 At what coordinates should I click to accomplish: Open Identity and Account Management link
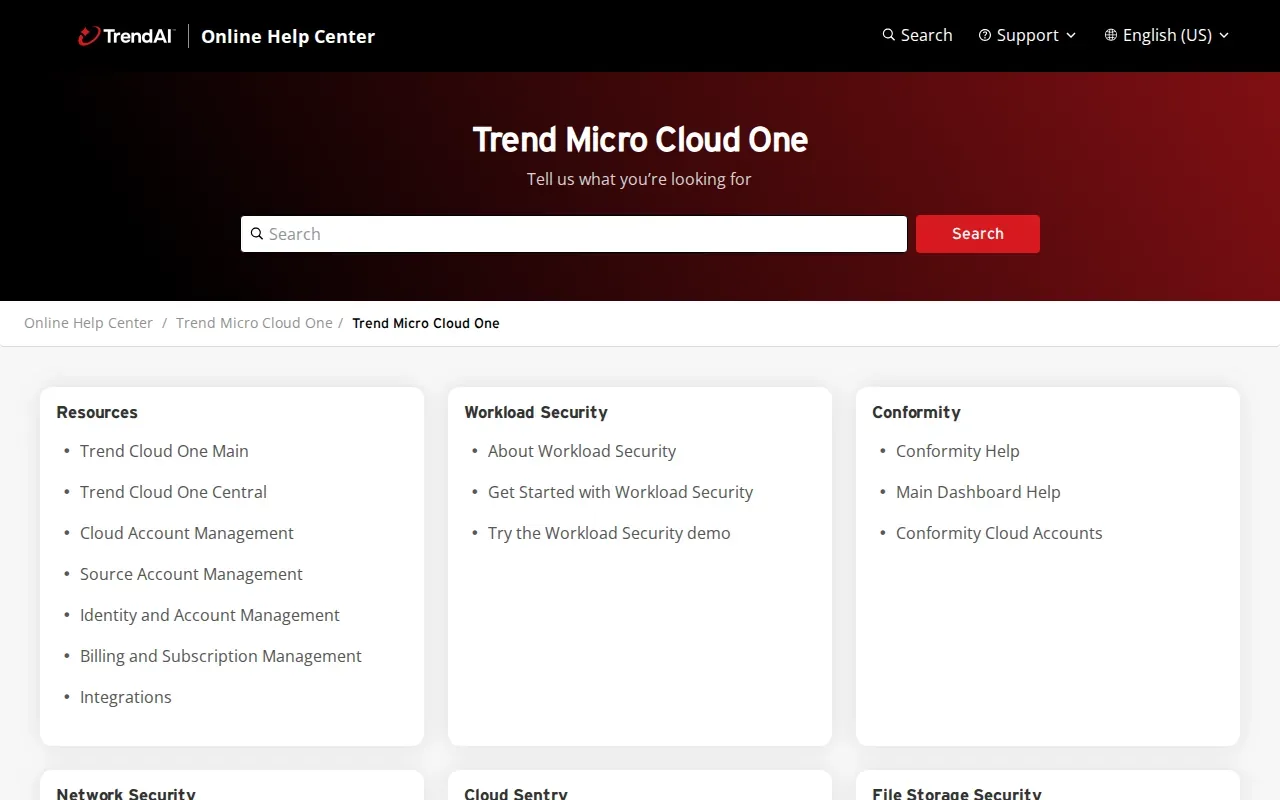coord(210,615)
